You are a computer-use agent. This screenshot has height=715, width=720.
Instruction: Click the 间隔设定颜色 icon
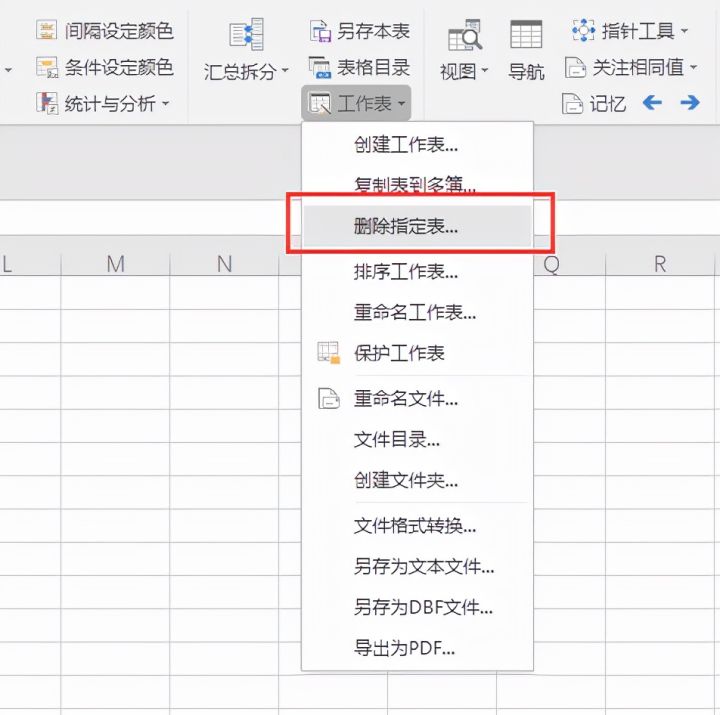46,30
